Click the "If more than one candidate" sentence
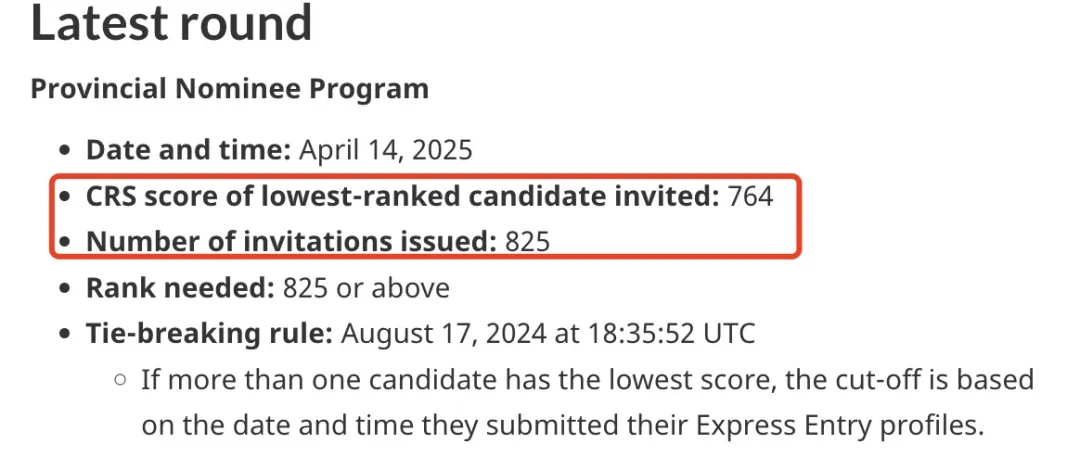1080x456 pixels. [588, 403]
